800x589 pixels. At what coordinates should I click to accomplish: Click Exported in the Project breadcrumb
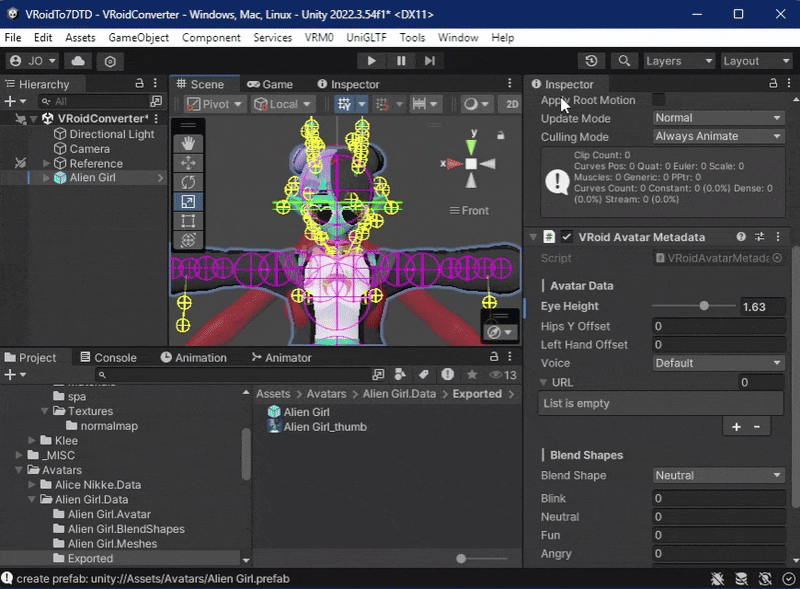[x=477, y=394]
